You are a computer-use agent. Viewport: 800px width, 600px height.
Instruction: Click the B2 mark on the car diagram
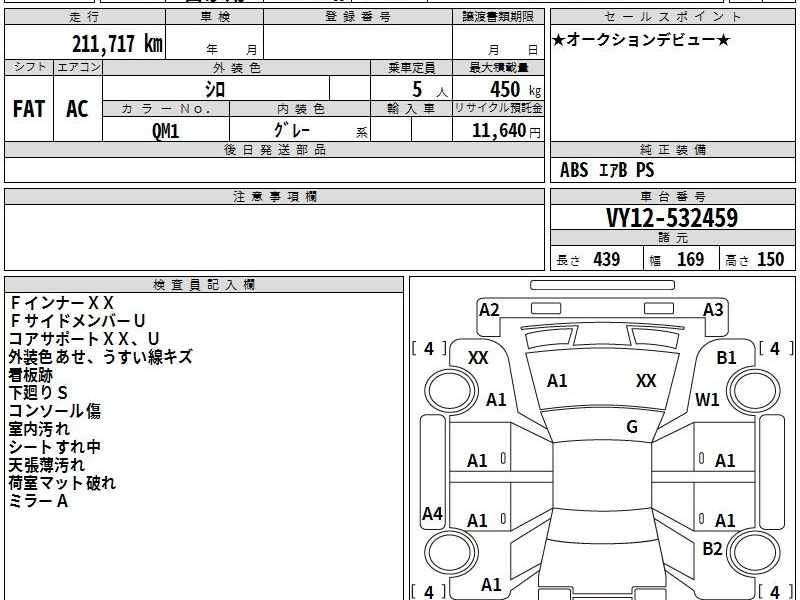tap(712, 549)
